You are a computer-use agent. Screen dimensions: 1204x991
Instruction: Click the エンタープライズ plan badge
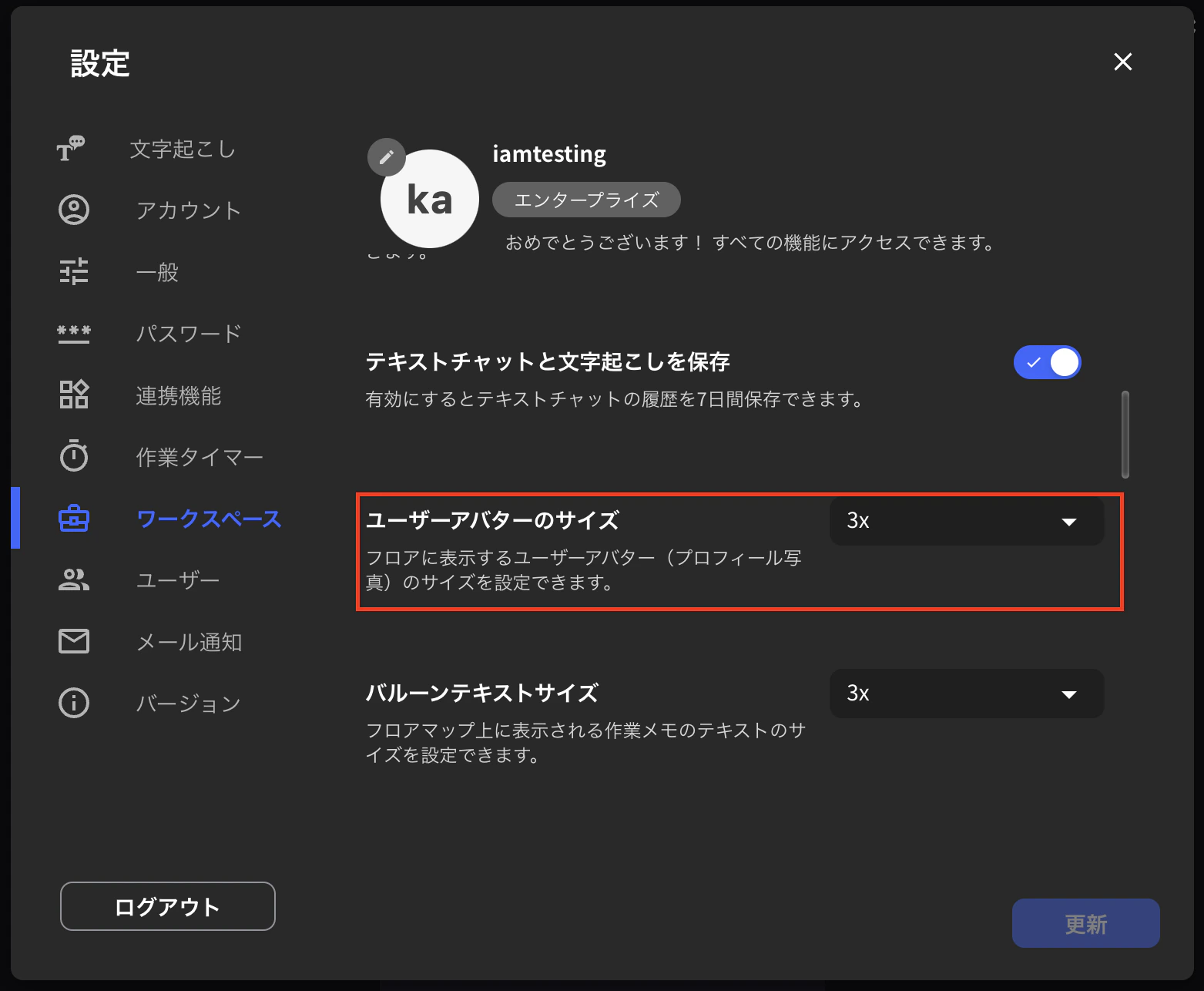pyautogui.click(x=585, y=199)
